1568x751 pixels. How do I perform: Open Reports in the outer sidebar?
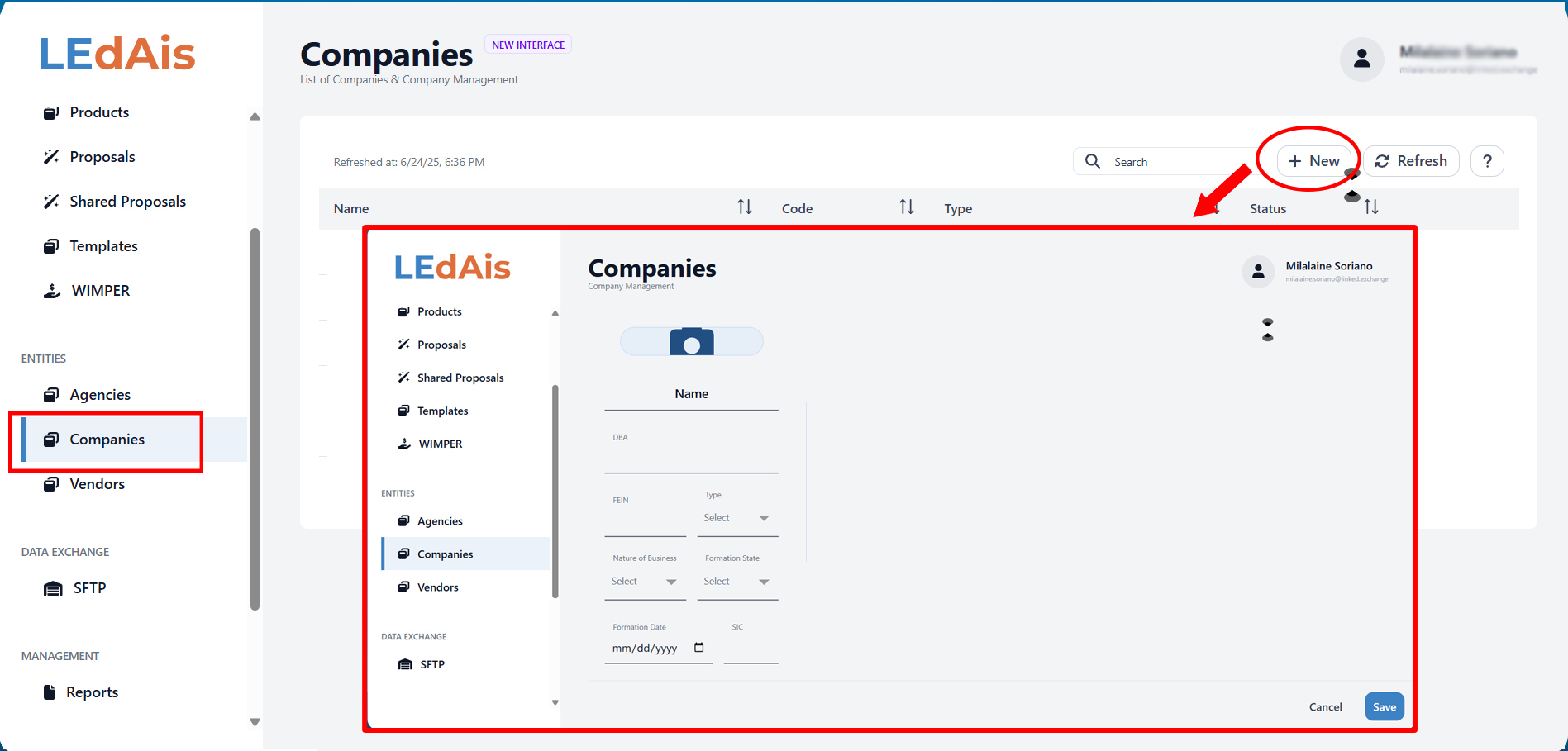point(92,692)
